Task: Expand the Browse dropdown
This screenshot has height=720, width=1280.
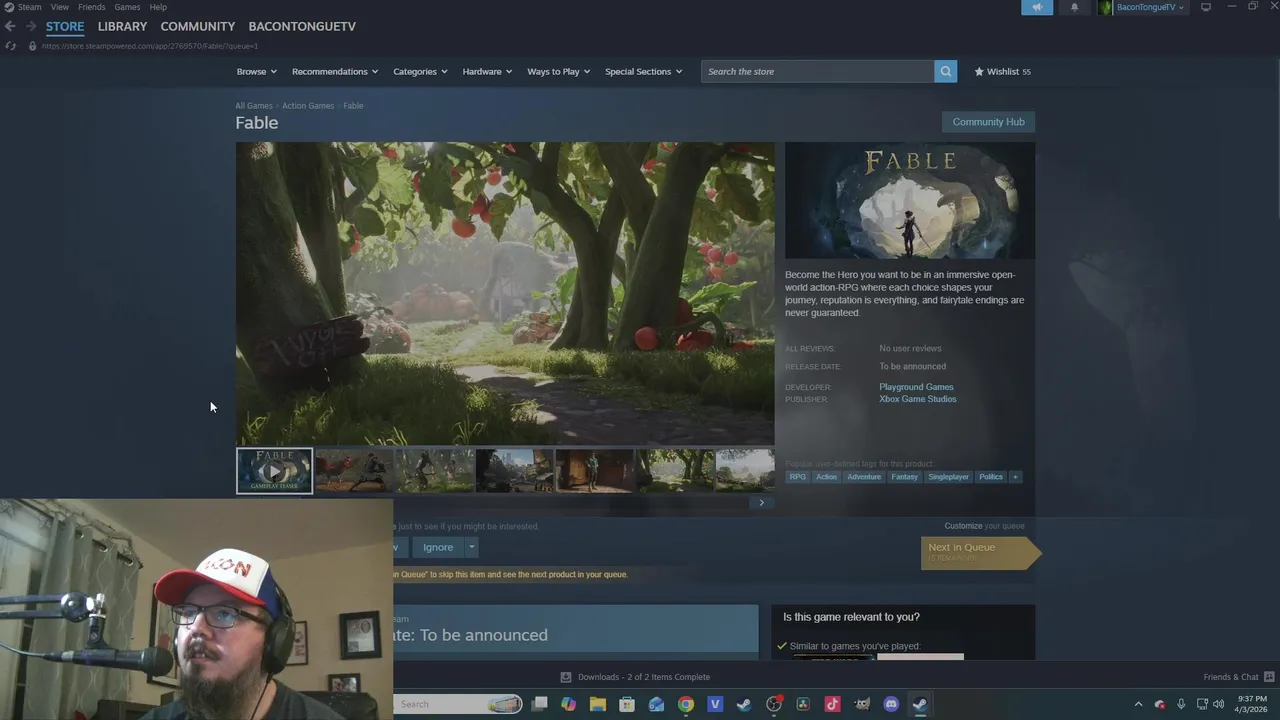Action: coord(257,72)
